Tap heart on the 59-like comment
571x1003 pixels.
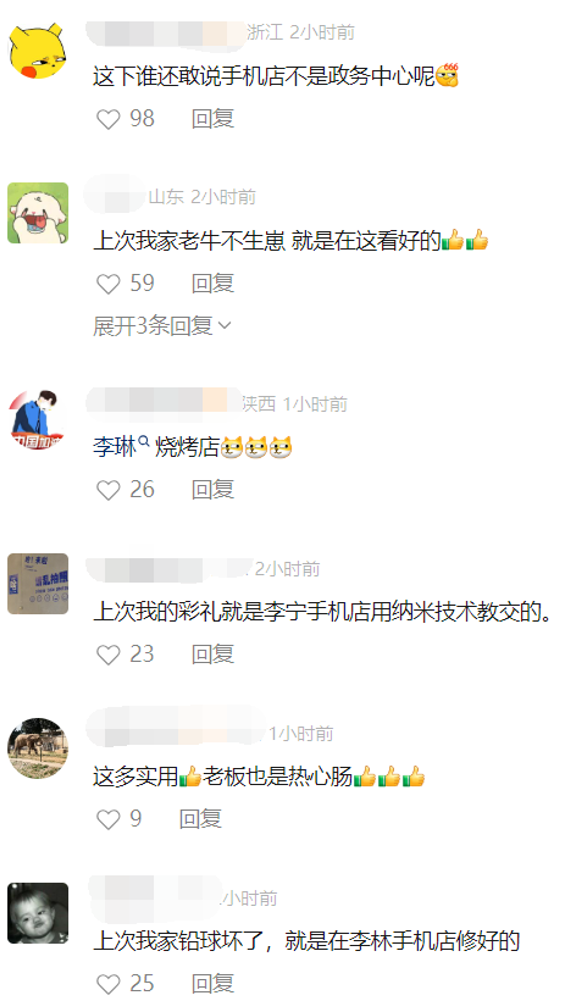(x=108, y=283)
